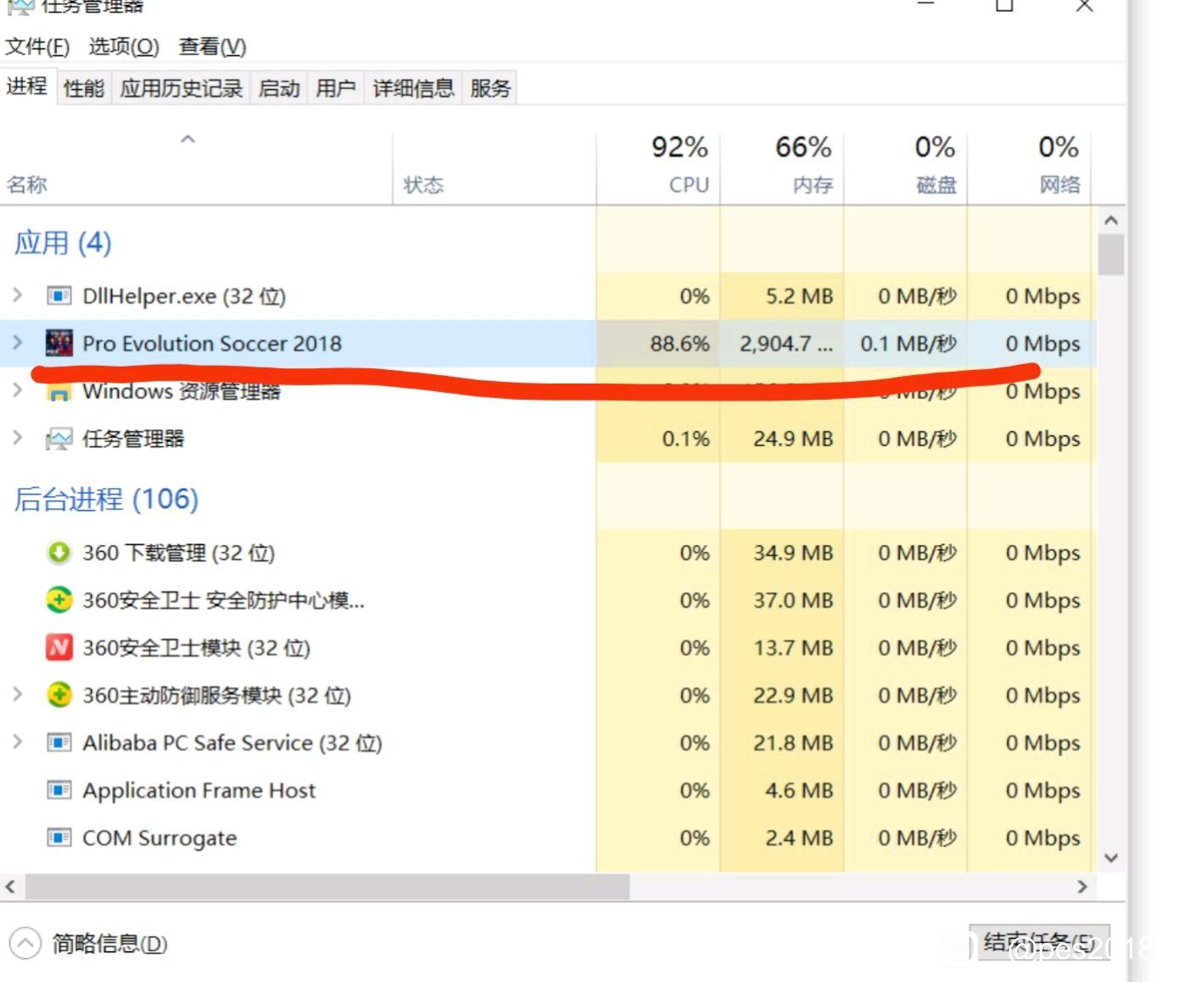Click the Windows 资源管理器 folder icon
The width and height of the screenshot is (1204, 982).
pos(59,392)
